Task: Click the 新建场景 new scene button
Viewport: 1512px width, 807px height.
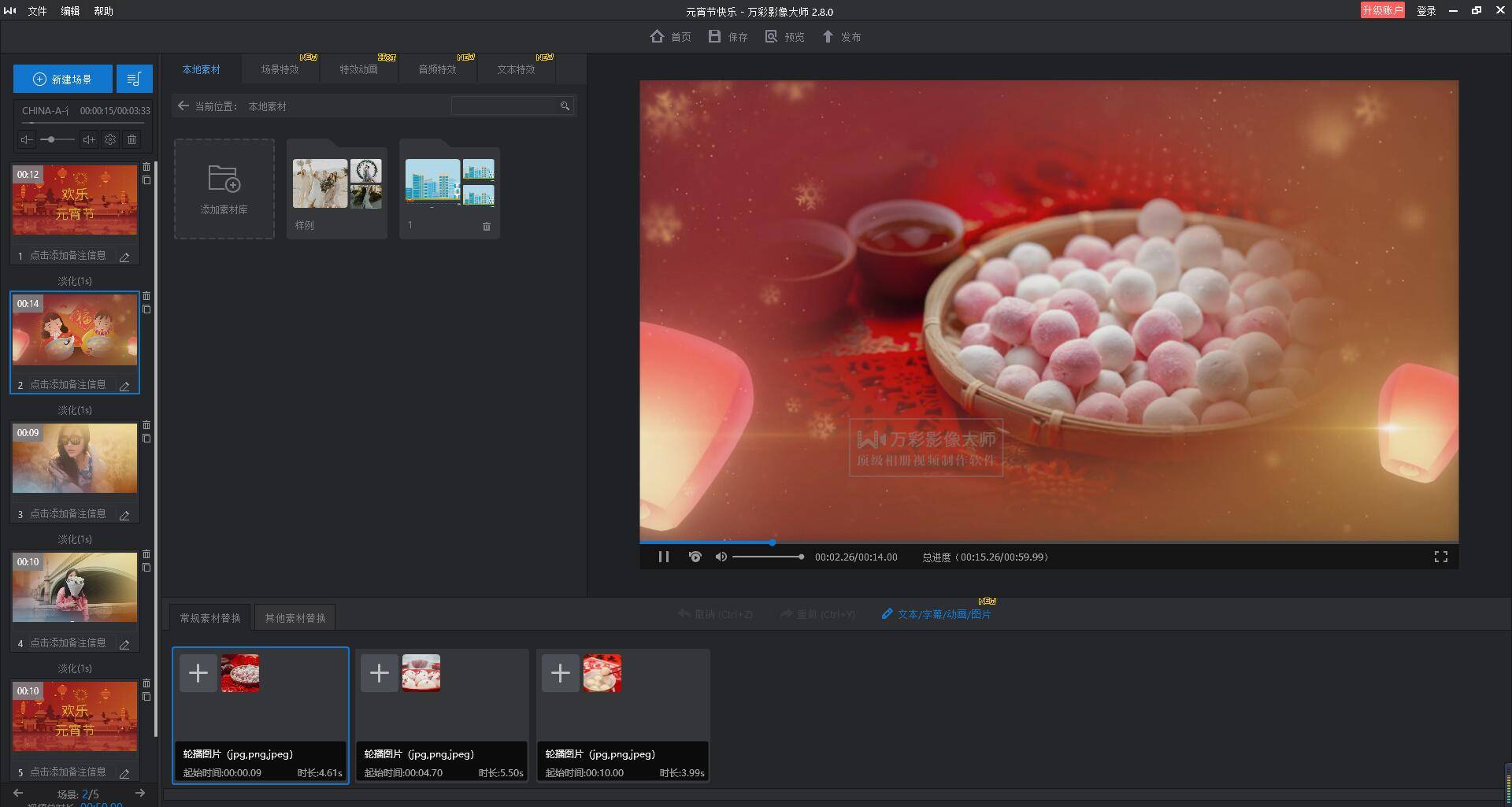Action: tap(63, 80)
